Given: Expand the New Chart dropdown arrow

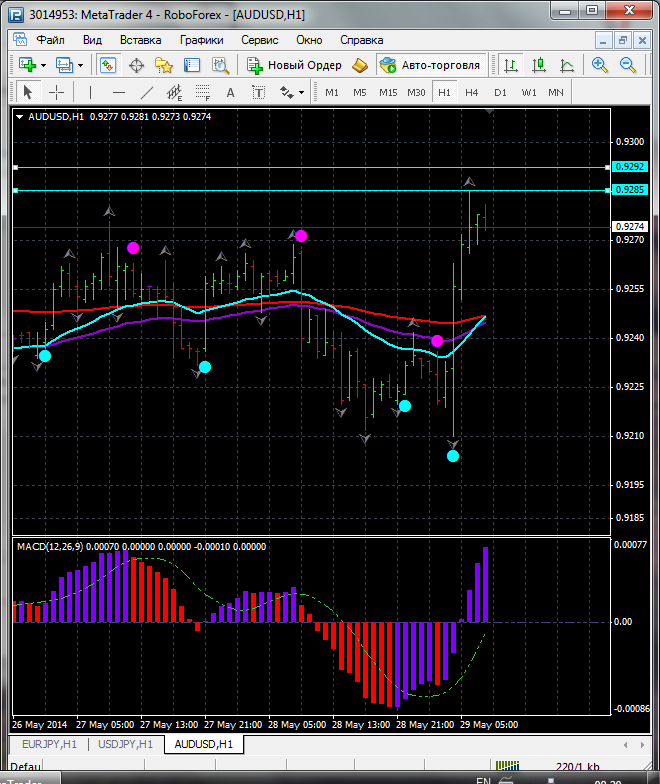Looking at the screenshot, I should point(44,65).
